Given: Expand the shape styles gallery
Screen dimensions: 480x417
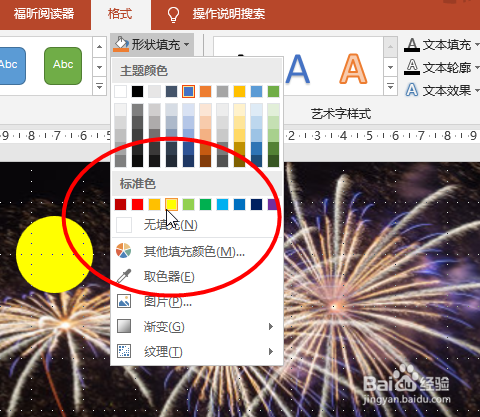Looking at the screenshot, I should coord(99,87).
